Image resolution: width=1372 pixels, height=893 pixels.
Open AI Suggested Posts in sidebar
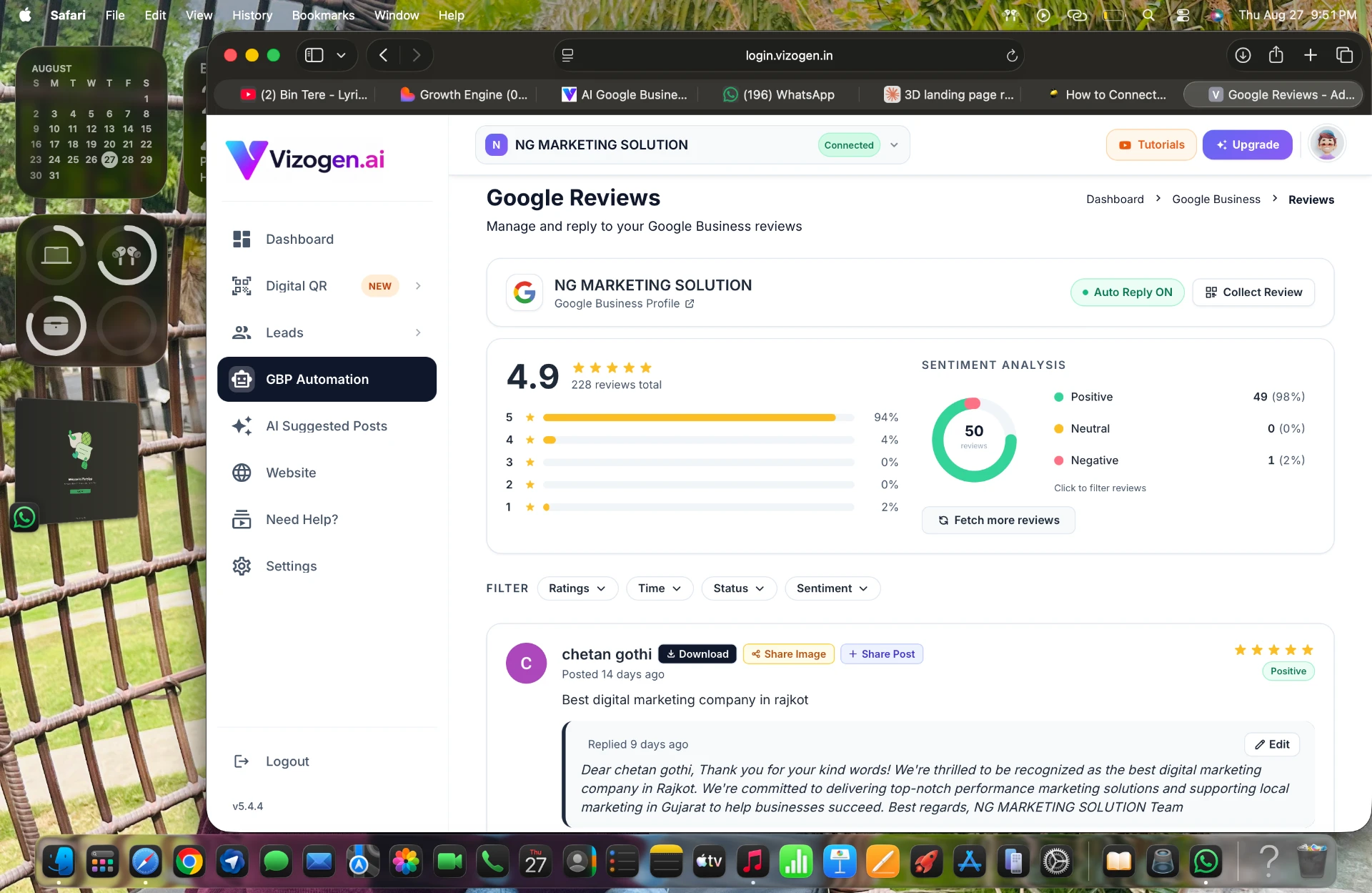coord(327,426)
